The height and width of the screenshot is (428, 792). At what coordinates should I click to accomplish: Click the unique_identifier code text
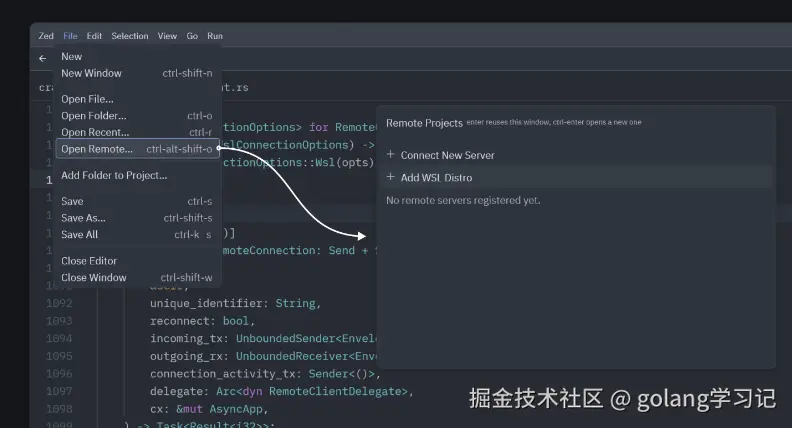pyautogui.click(x=235, y=303)
